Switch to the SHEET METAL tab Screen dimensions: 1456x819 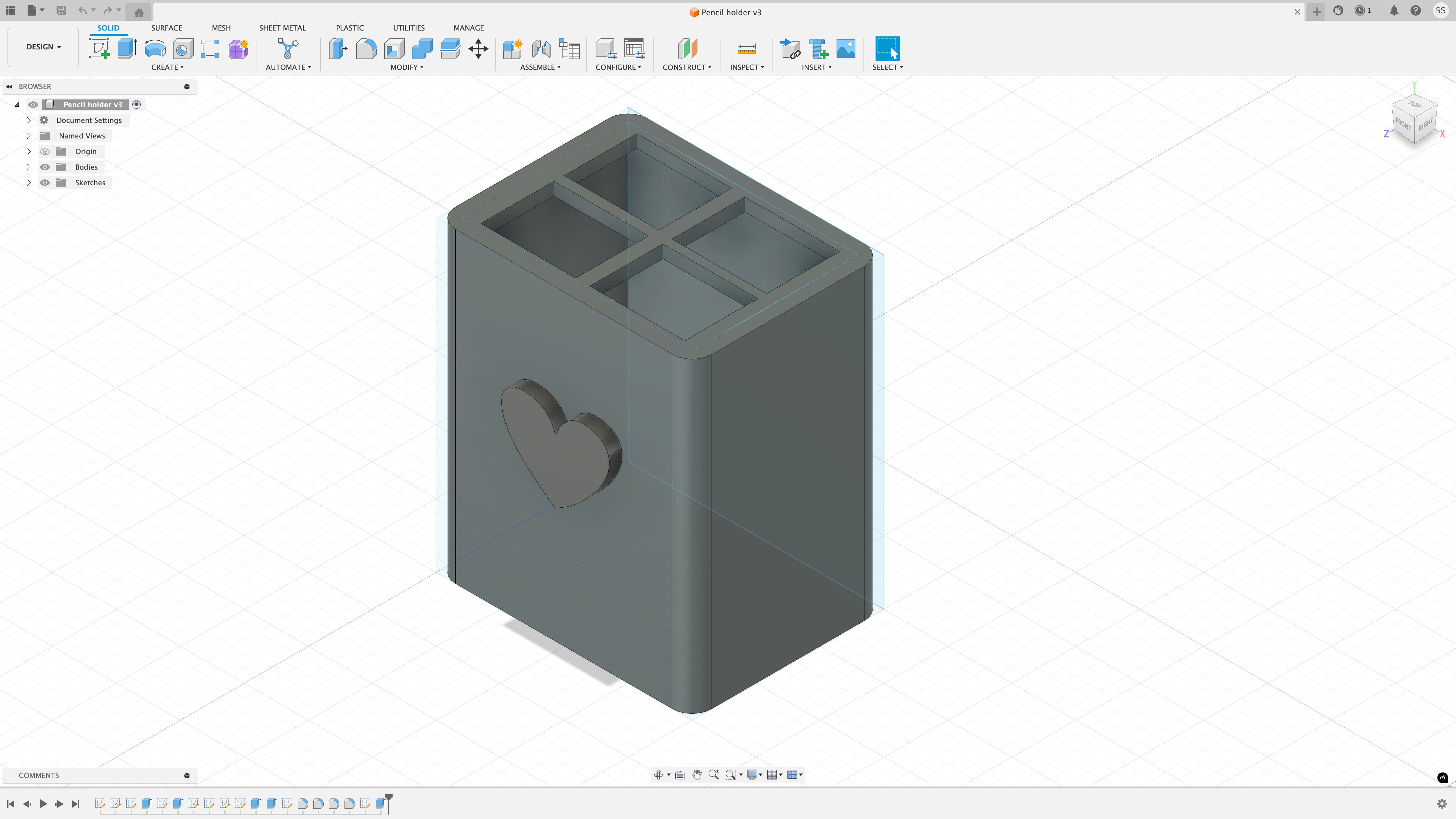[x=282, y=28]
